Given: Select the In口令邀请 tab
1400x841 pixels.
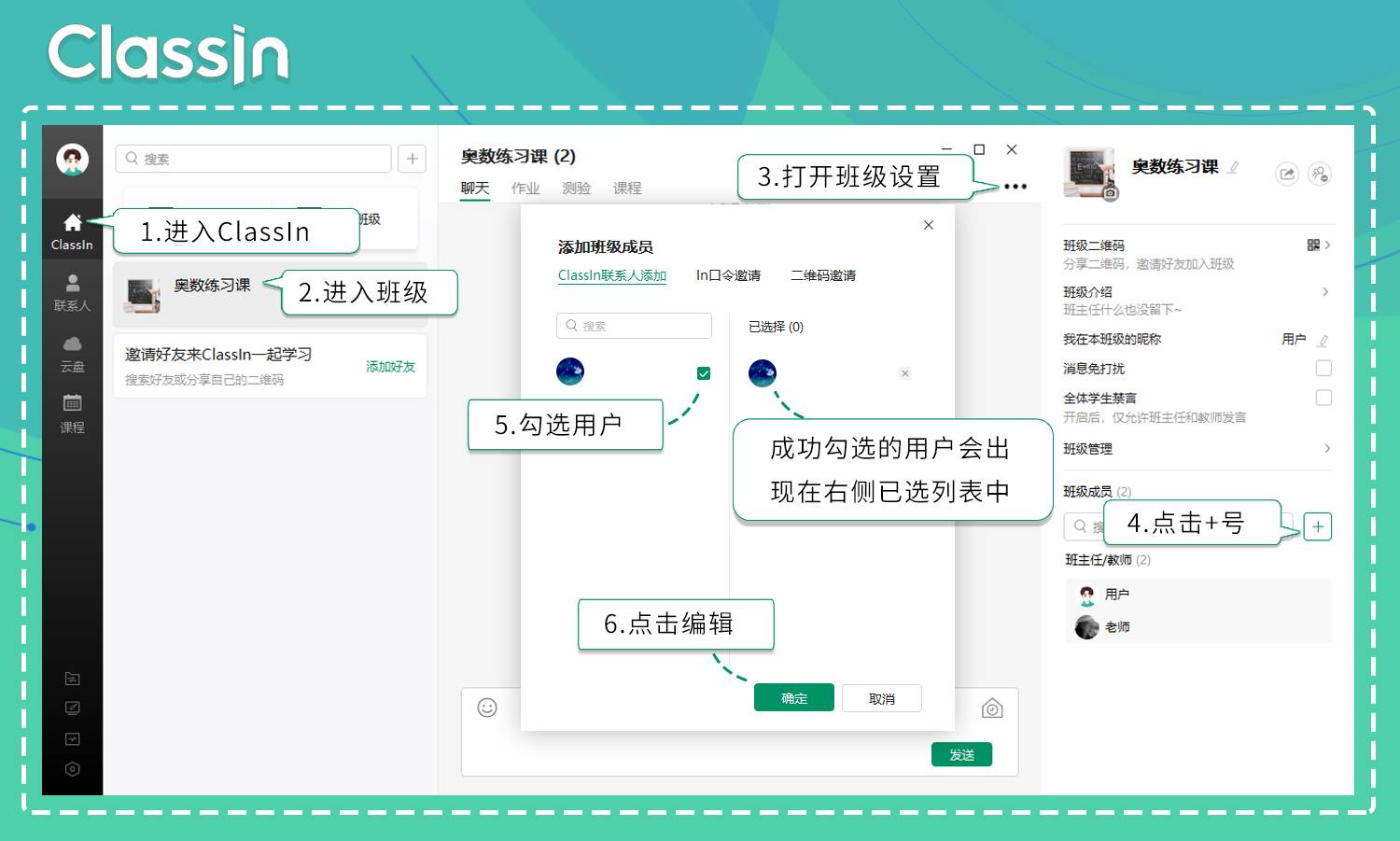Looking at the screenshot, I should click(728, 275).
